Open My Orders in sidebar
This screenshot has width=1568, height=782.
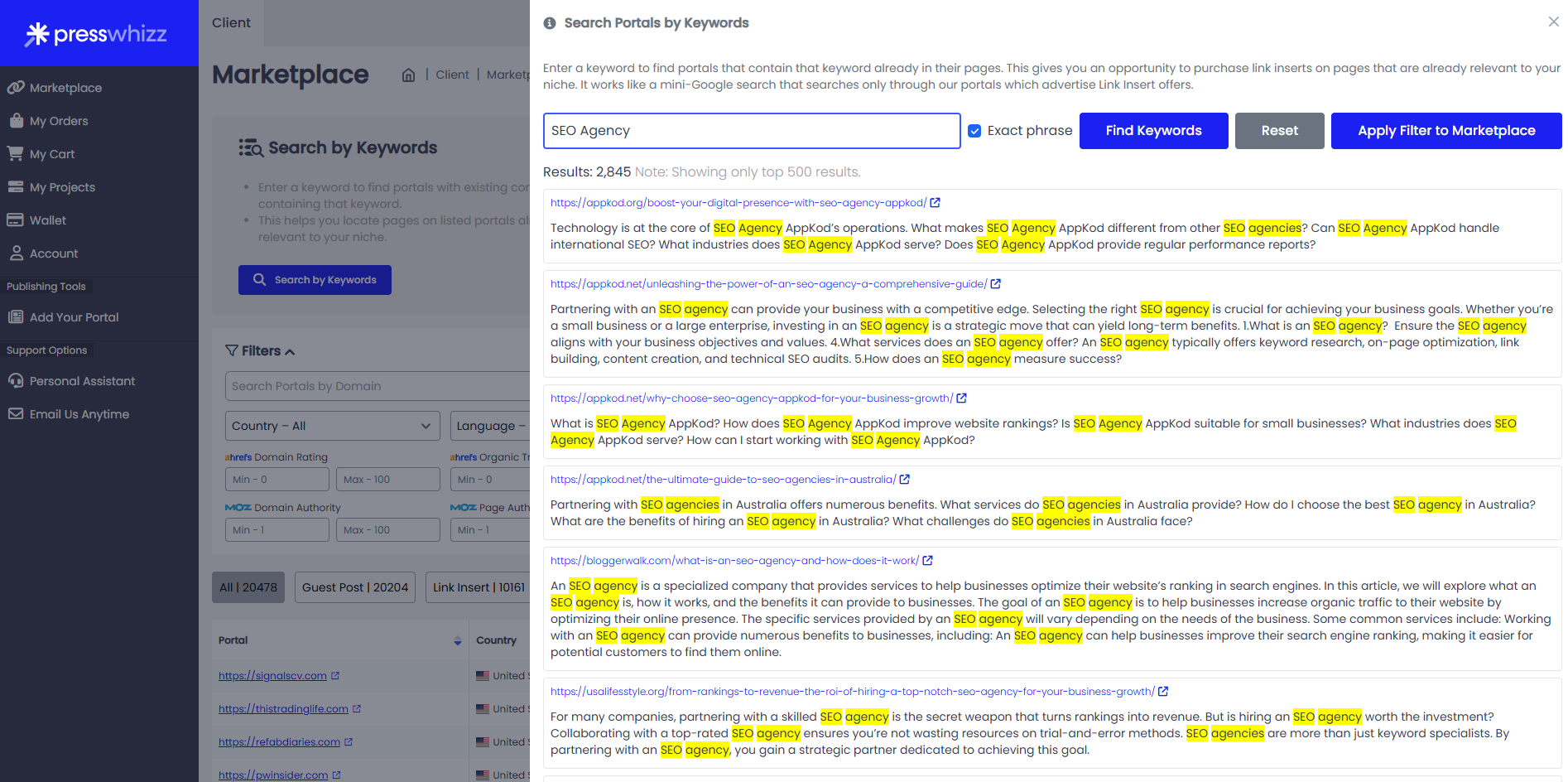point(59,121)
